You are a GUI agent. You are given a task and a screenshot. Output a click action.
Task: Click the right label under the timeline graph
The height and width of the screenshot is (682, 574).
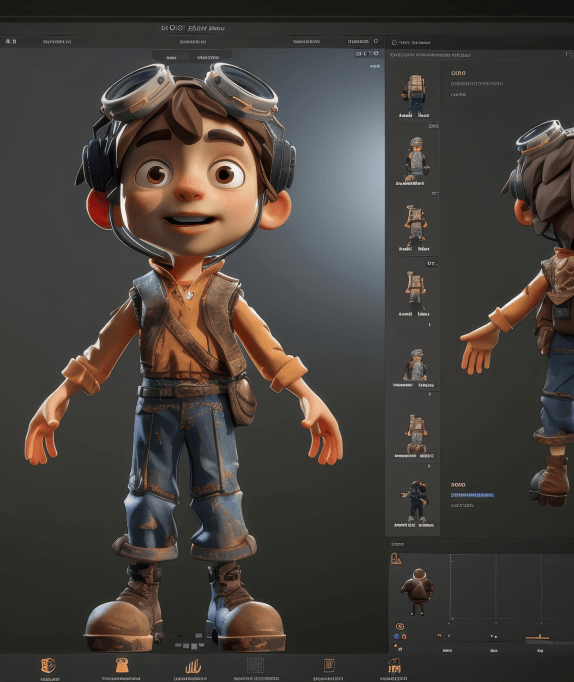click(x=540, y=651)
